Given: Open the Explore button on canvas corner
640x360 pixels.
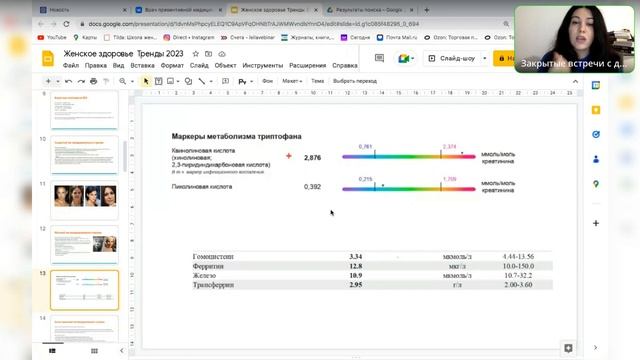Looking at the screenshot, I should [568, 348].
